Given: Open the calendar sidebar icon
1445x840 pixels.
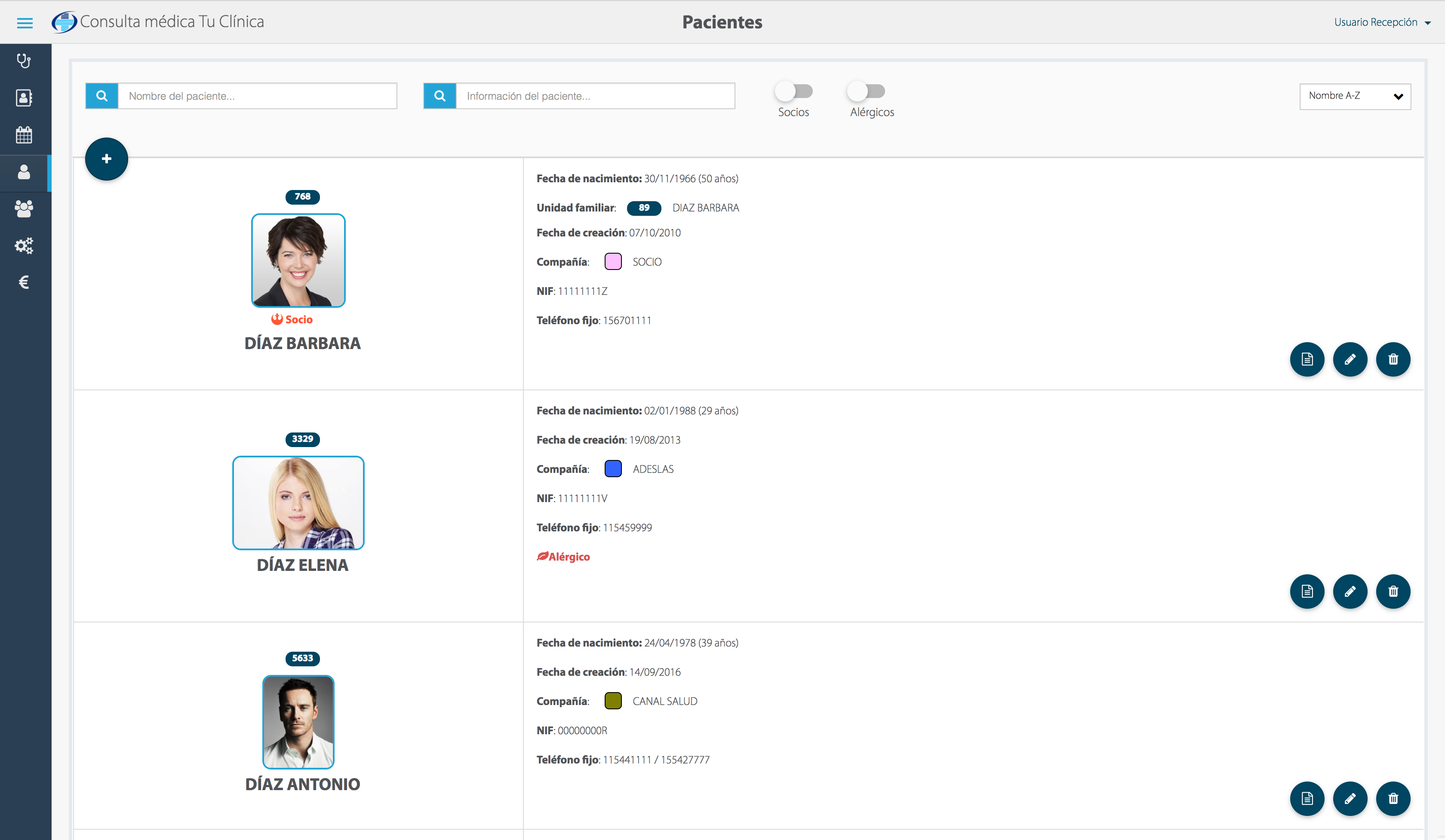Looking at the screenshot, I should (24, 135).
